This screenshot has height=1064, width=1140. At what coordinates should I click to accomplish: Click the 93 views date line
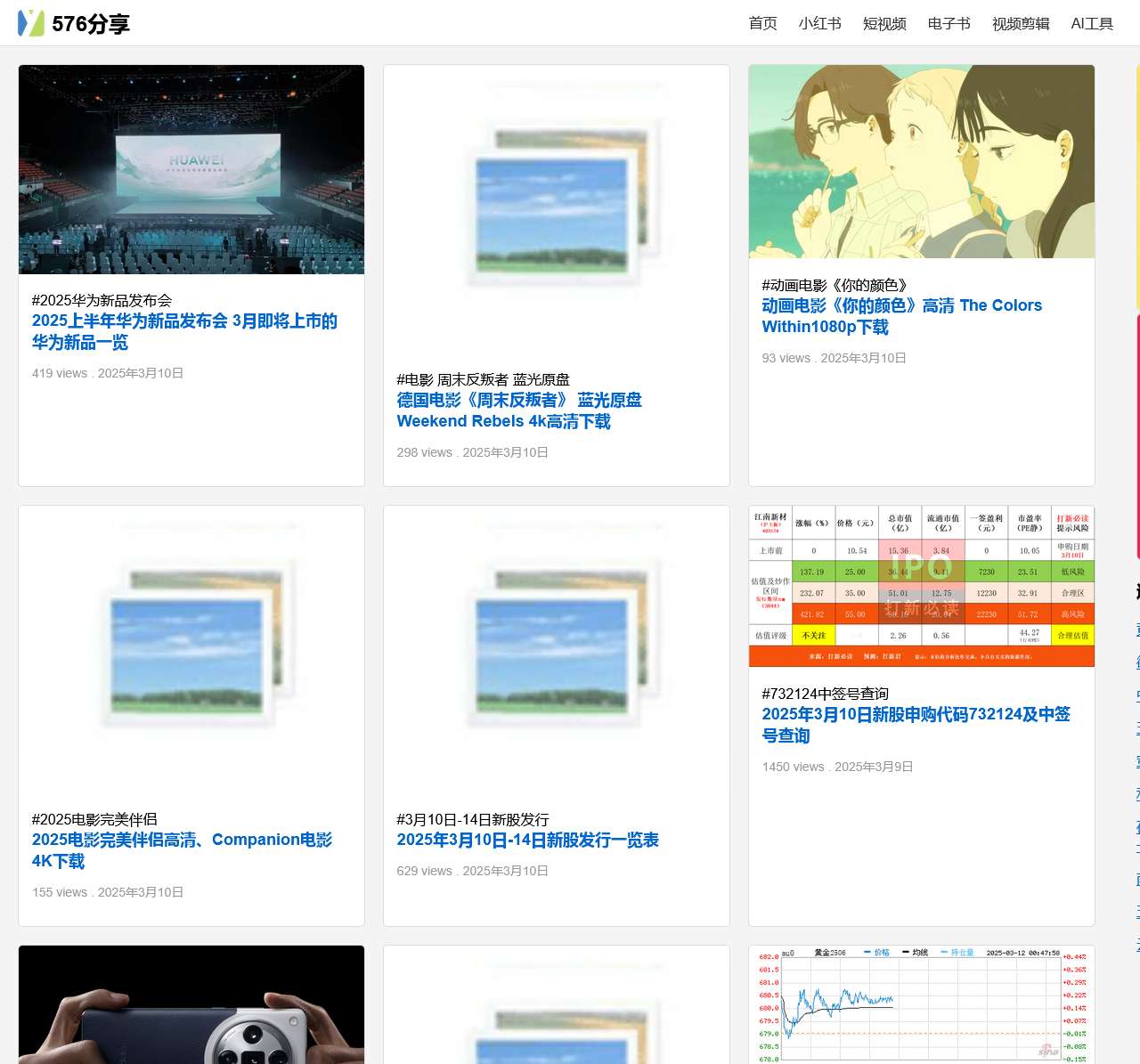point(835,358)
